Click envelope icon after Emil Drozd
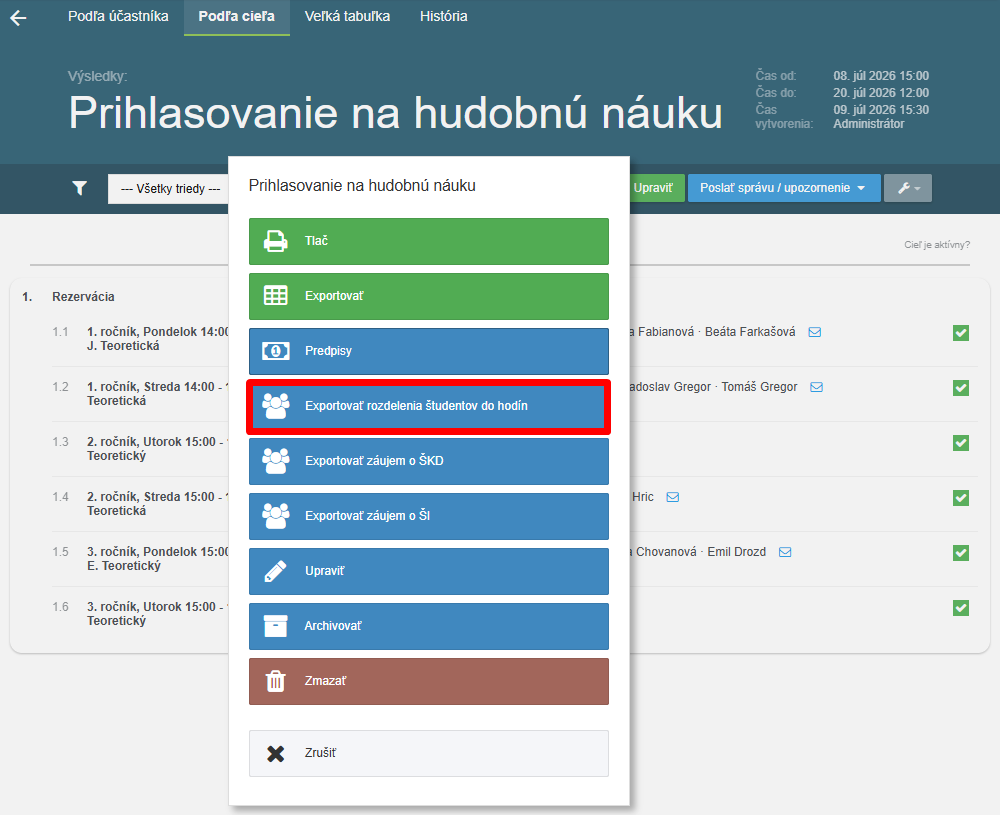Image resolution: width=1000 pixels, height=815 pixels. tap(785, 552)
